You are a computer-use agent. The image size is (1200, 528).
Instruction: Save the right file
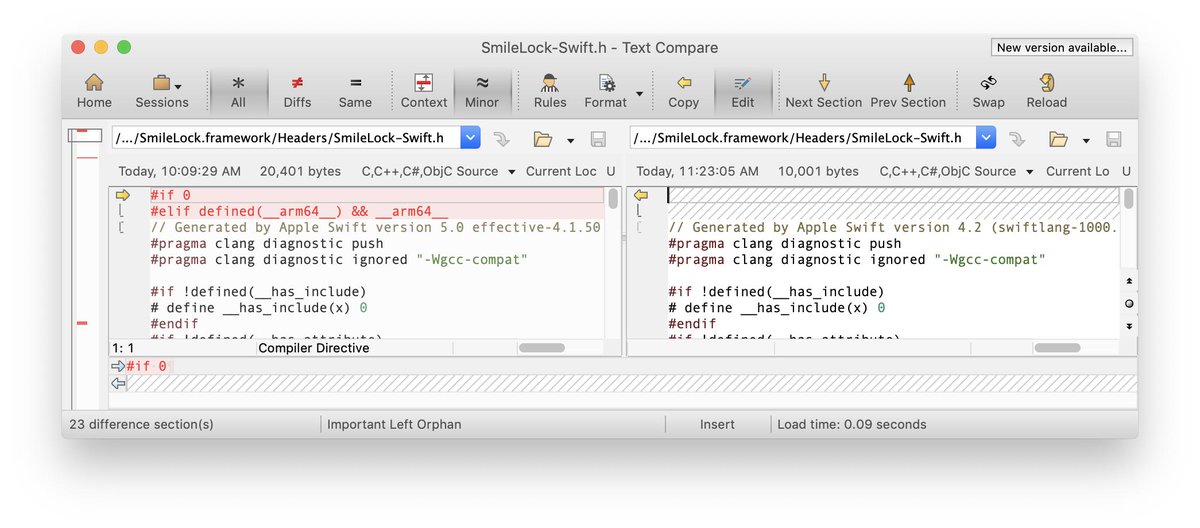point(1114,139)
